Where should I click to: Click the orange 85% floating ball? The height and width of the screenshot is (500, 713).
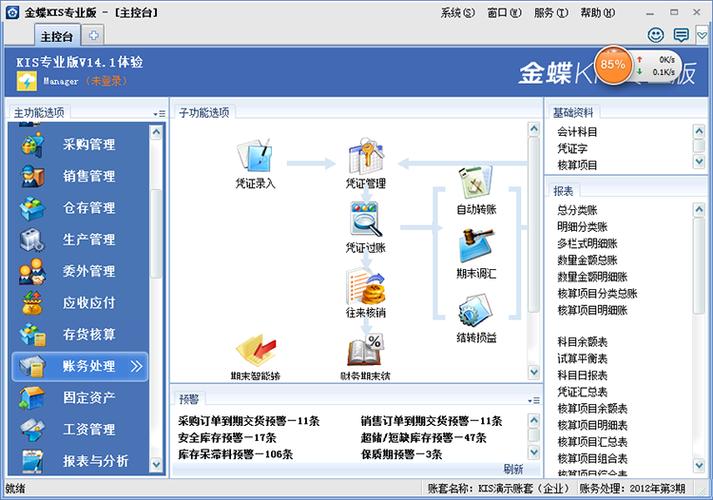point(613,65)
